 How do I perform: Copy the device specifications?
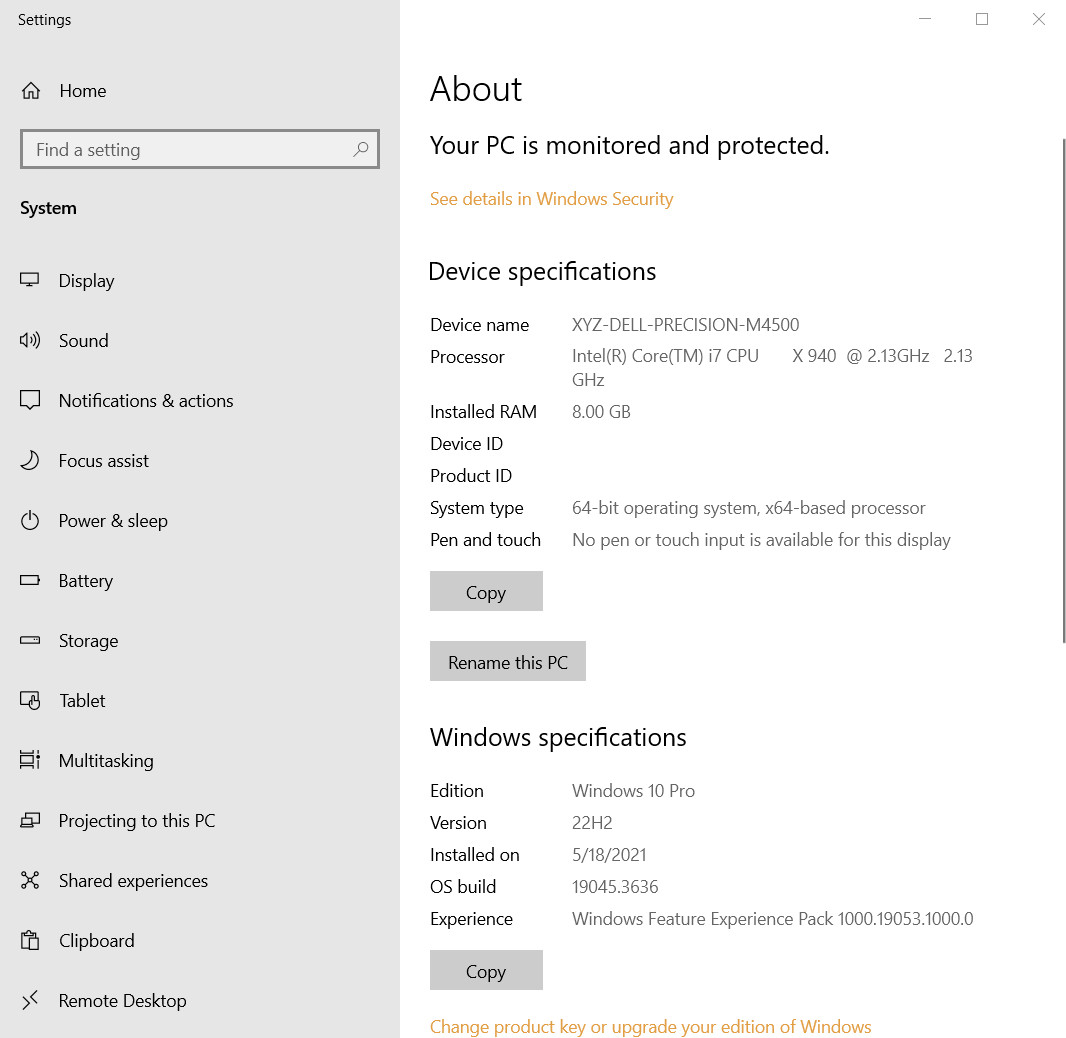pyautogui.click(x=486, y=591)
